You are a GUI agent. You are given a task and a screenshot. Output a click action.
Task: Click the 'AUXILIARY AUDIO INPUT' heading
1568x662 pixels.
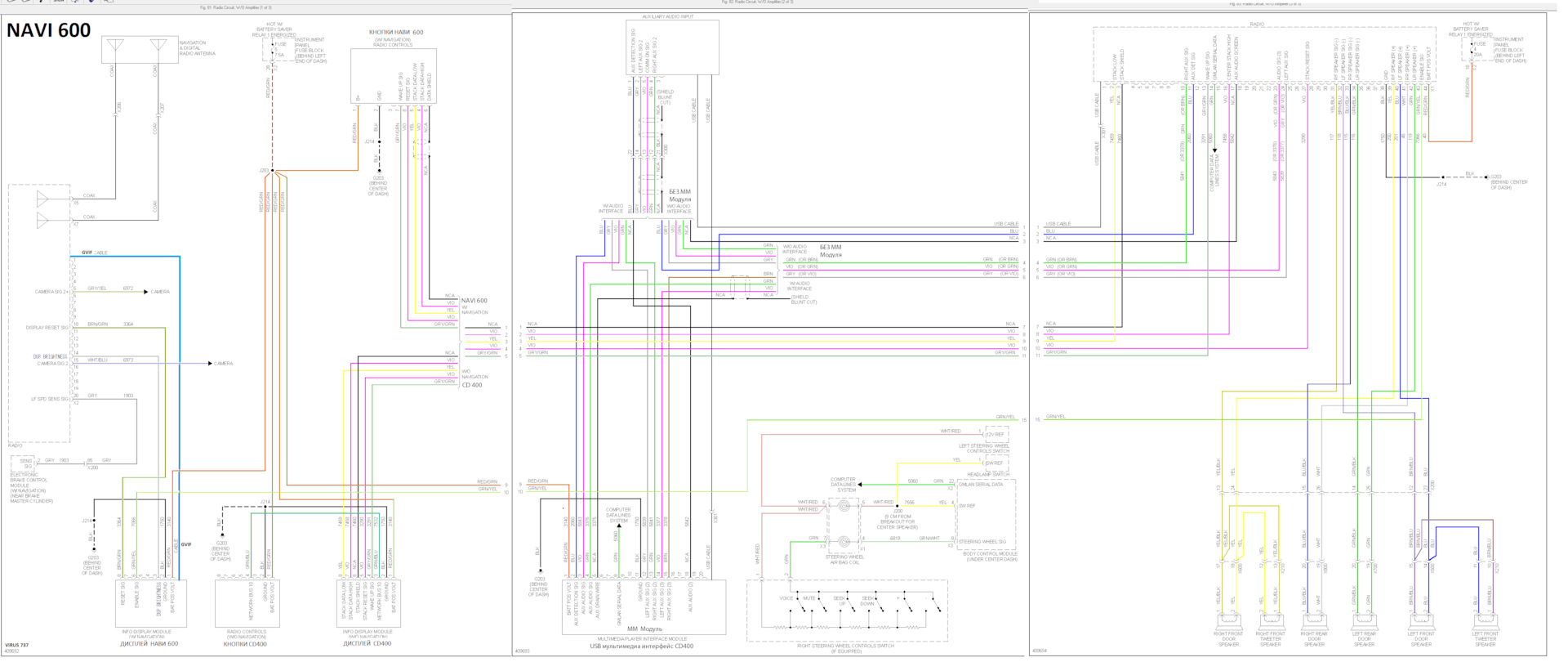click(x=668, y=16)
